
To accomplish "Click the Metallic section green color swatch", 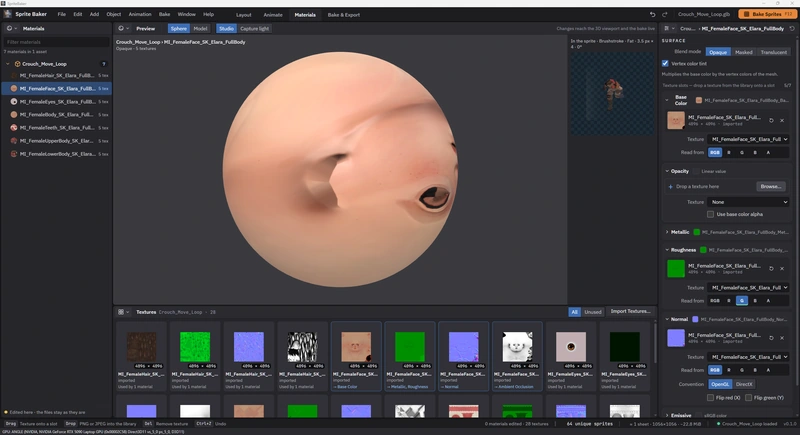I will click(x=696, y=232).
